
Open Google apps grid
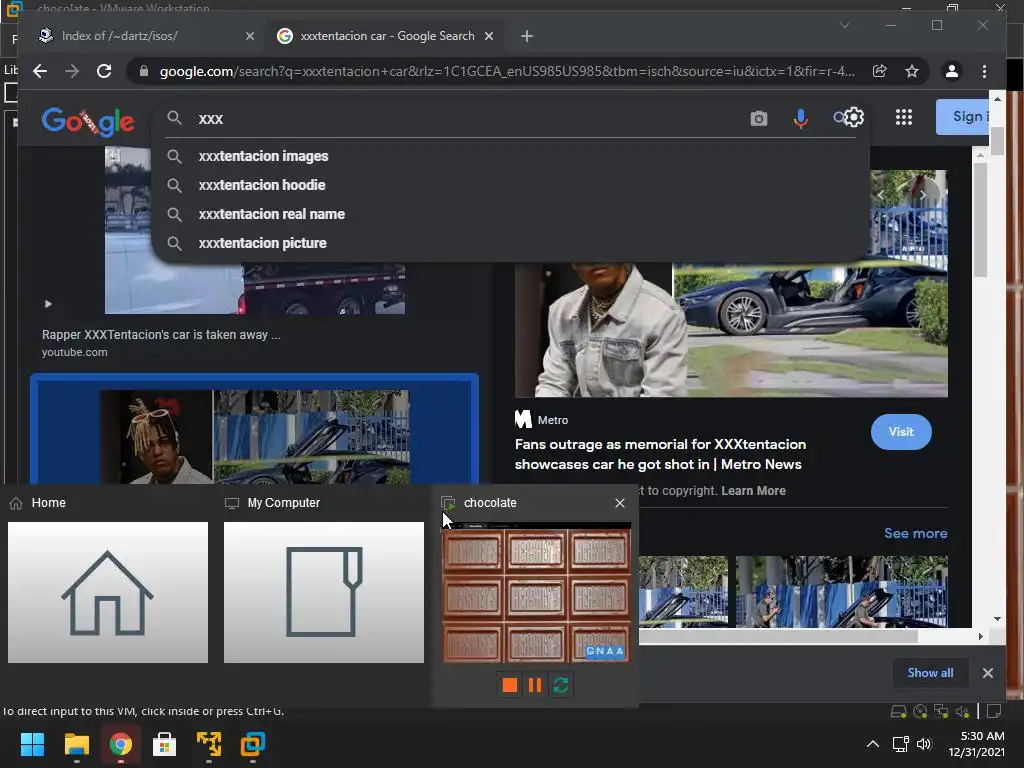(x=904, y=118)
